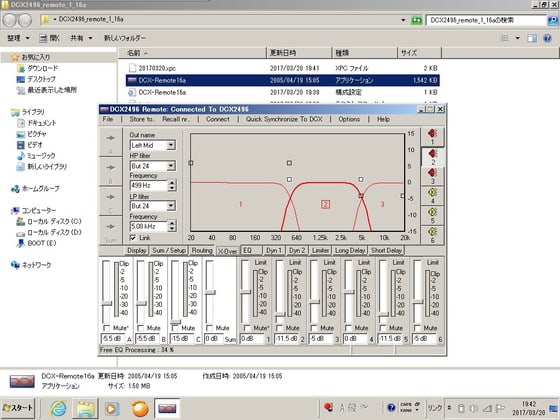Viewport: 560px width, 420px height.
Task: Select output 3 speaker icon
Action: 432,176
